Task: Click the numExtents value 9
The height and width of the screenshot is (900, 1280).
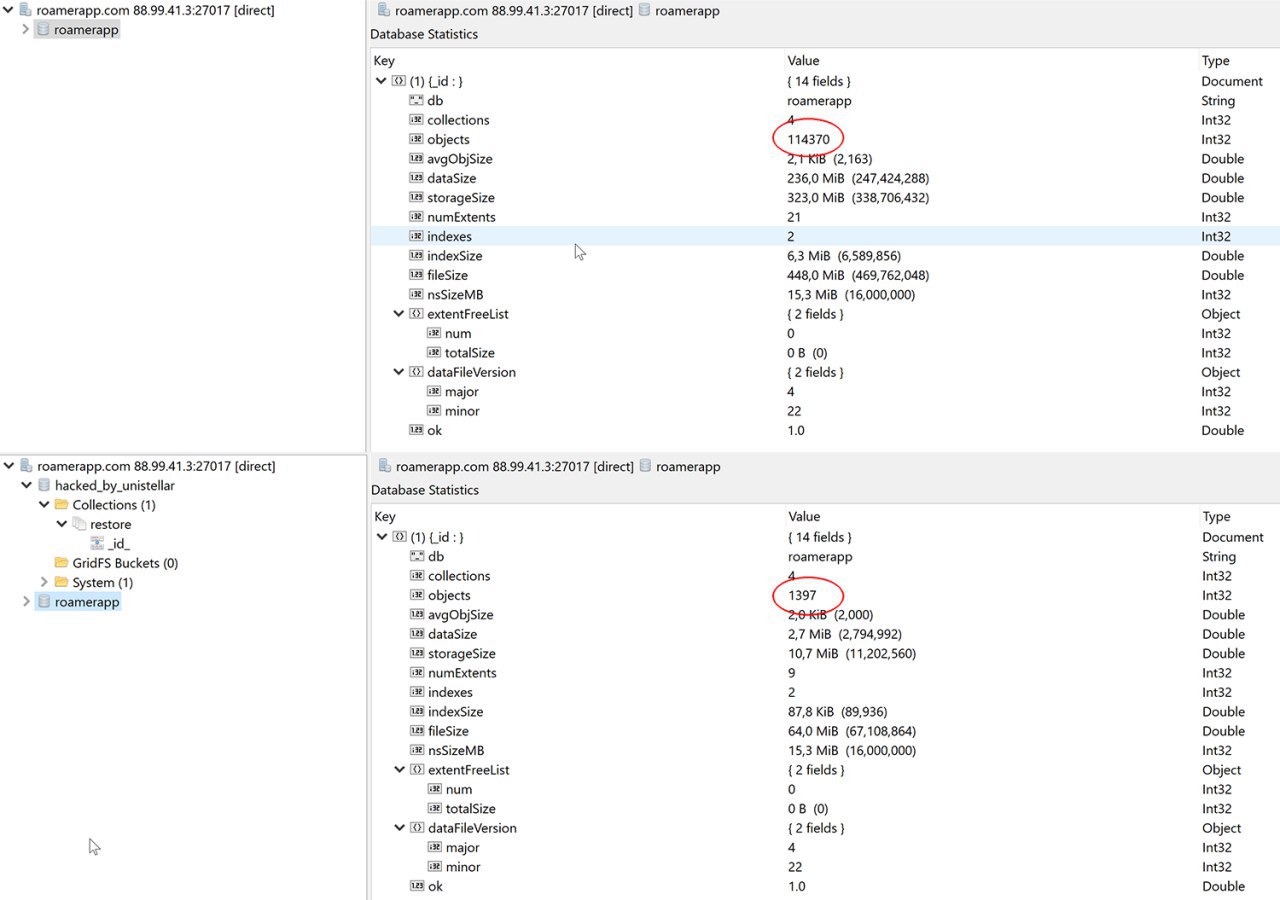Action: pos(791,673)
